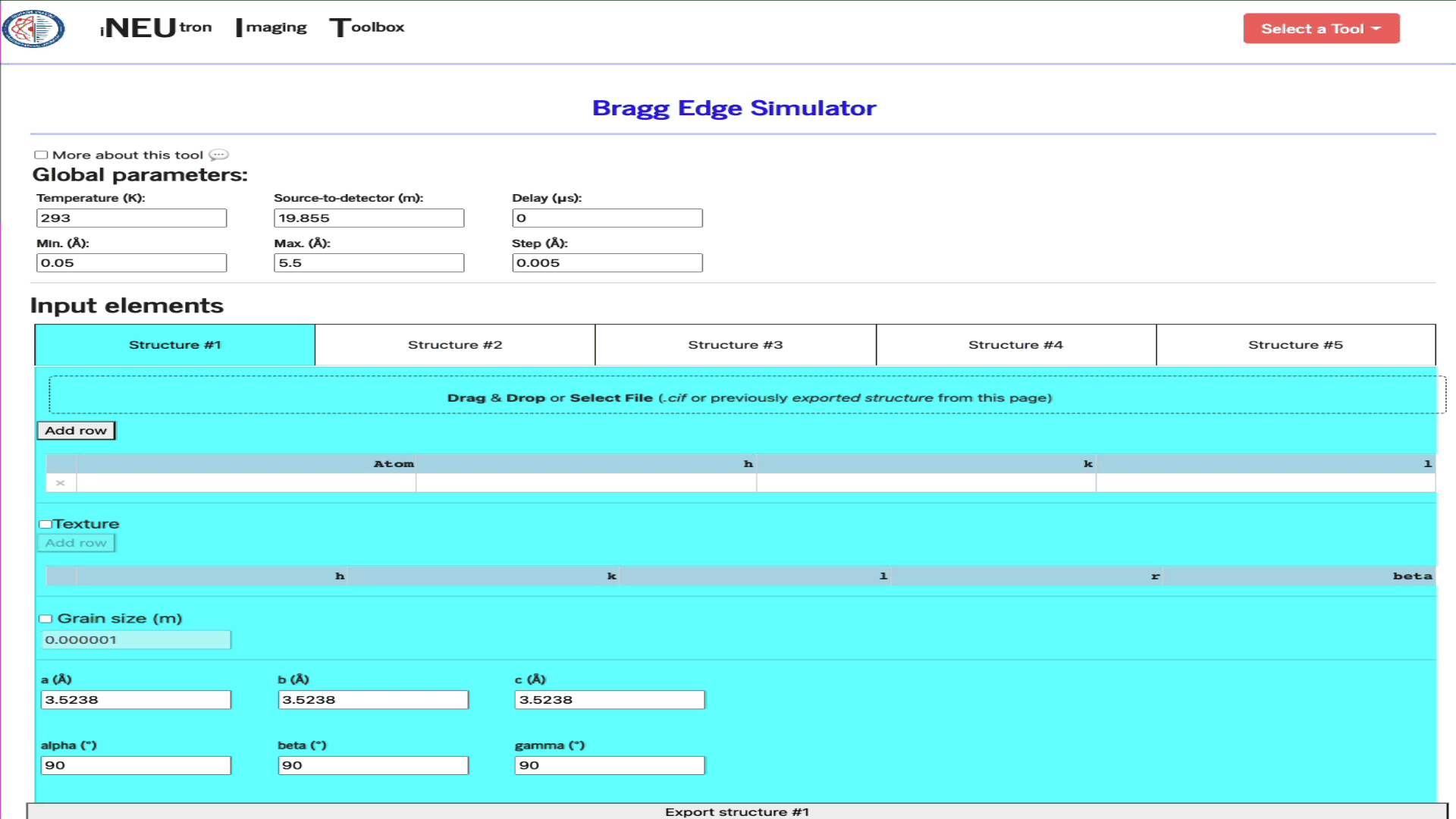Screen dimensions: 1456x819
Task: Click the iNEUtron logo icon
Action: pos(33,29)
